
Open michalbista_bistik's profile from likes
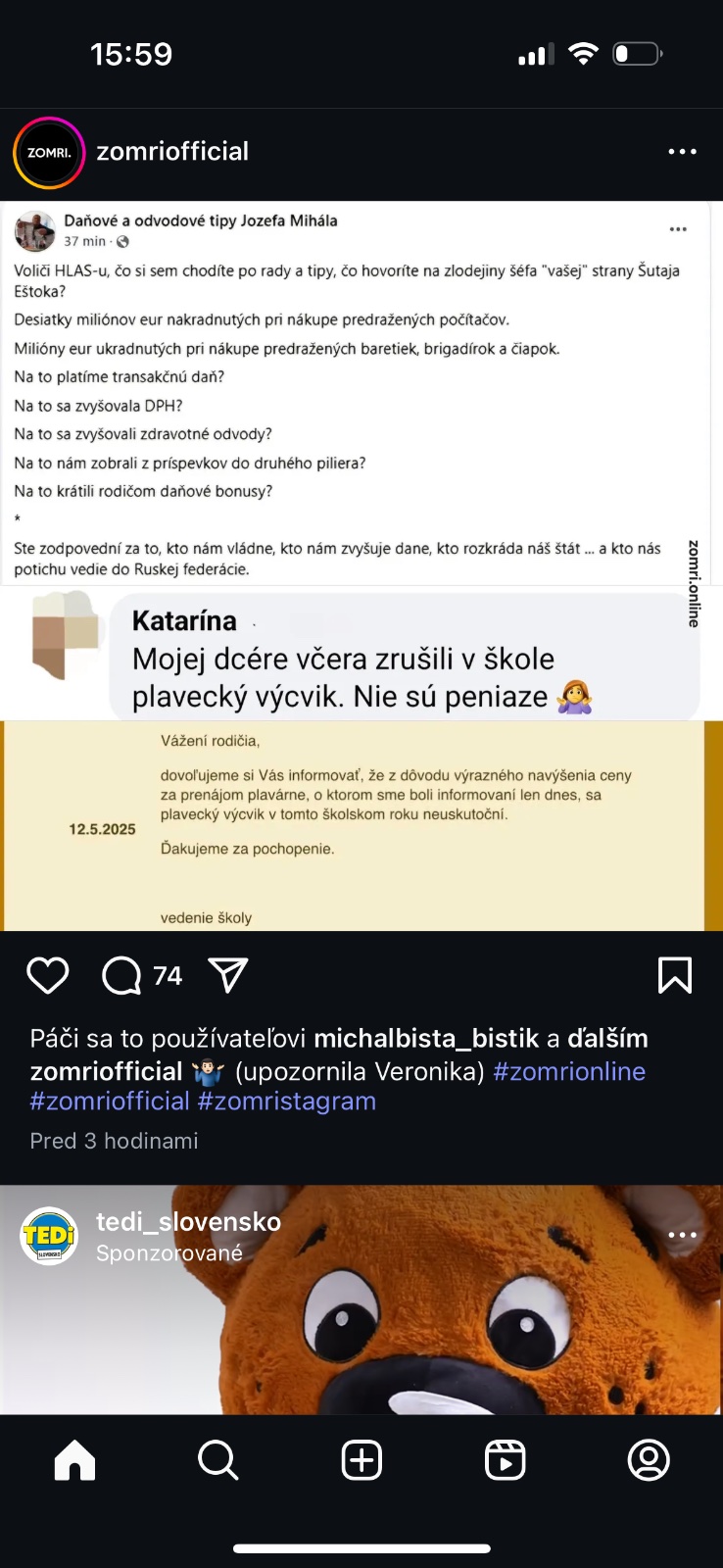[426, 1039]
